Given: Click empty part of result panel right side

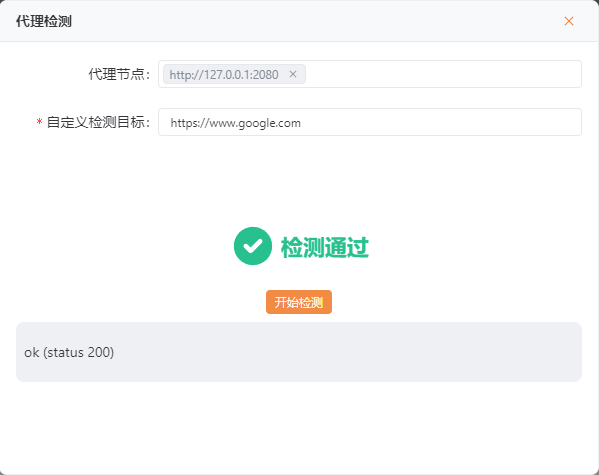Looking at the screenshot, I should click(420, 352).
